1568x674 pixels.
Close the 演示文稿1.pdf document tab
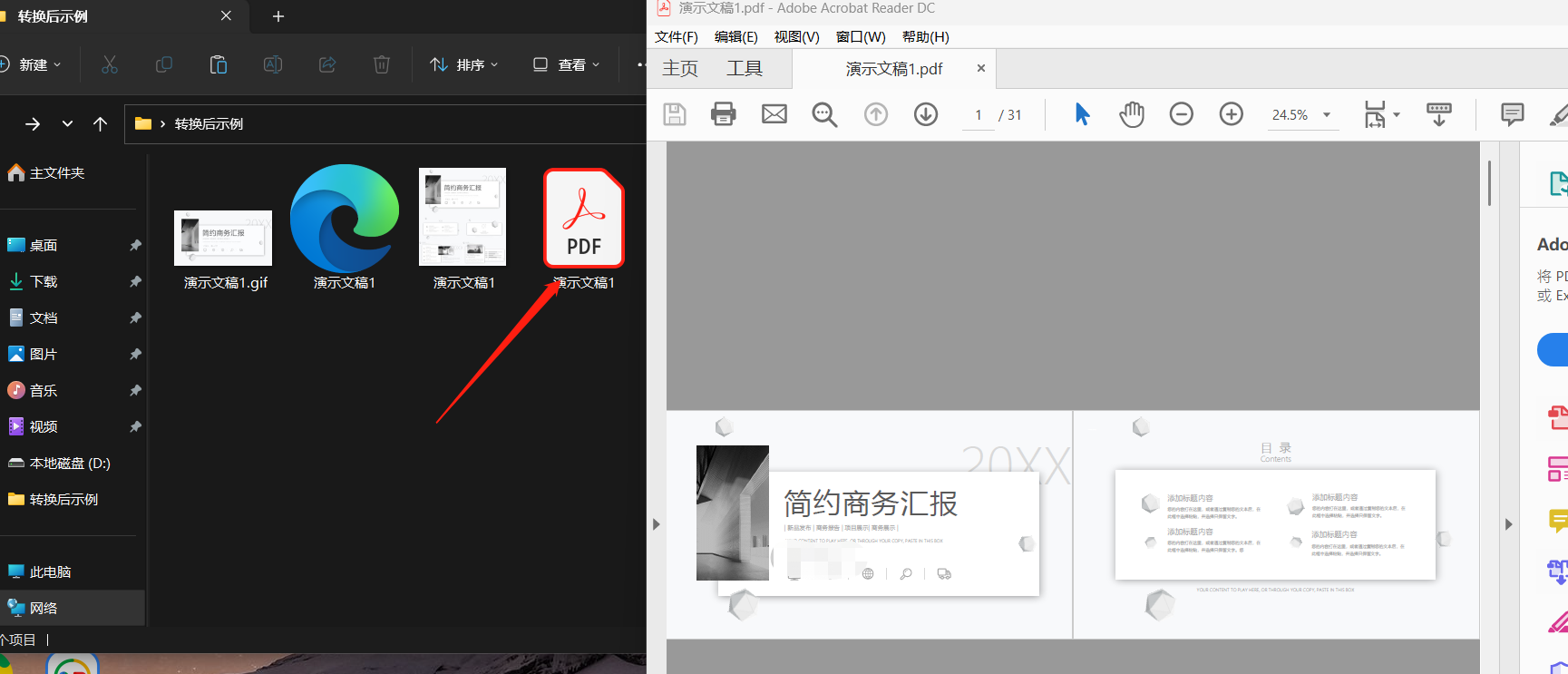[x=981, y=68]
